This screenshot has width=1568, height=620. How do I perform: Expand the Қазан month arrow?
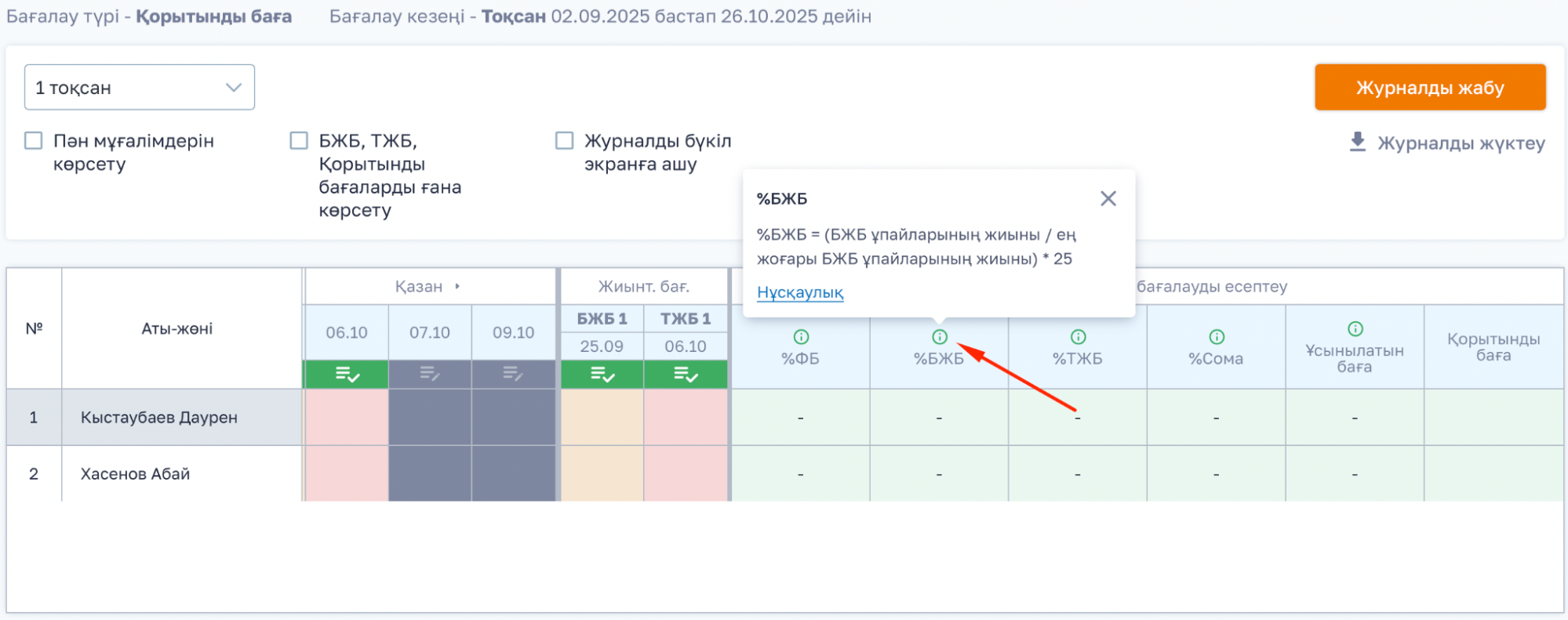click(x=457, y=287)
